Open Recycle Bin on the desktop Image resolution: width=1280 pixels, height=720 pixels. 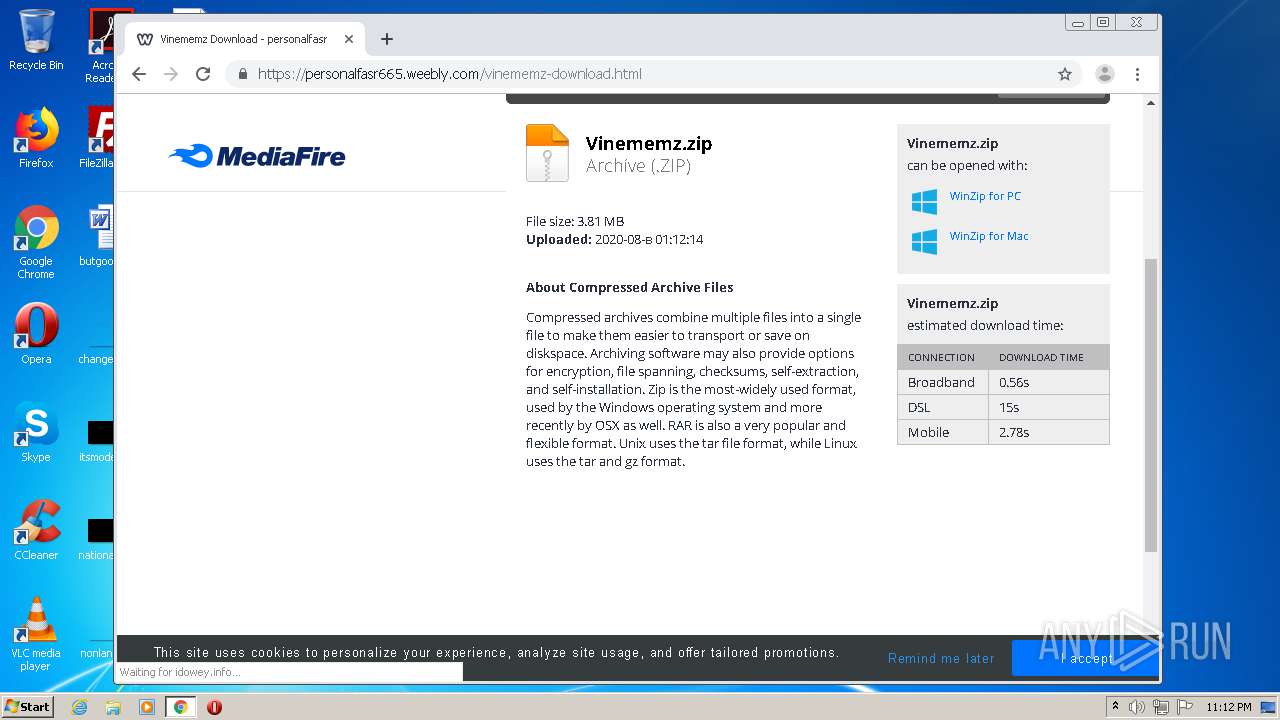coord(36,40)
